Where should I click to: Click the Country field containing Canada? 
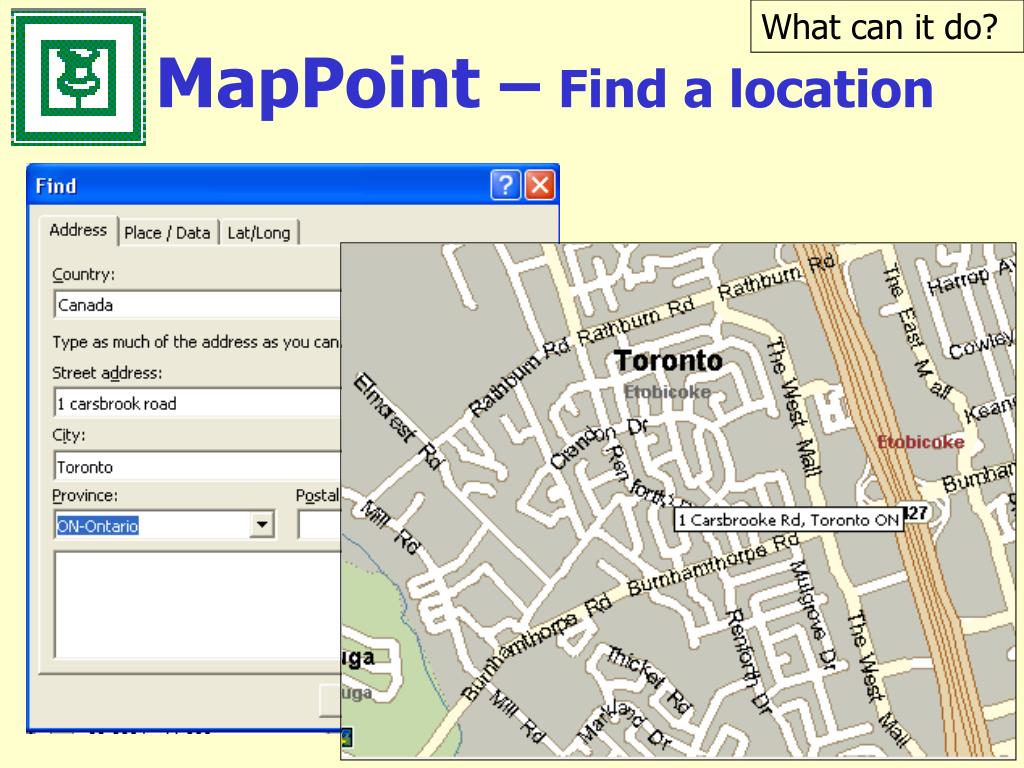coord(197,305)
